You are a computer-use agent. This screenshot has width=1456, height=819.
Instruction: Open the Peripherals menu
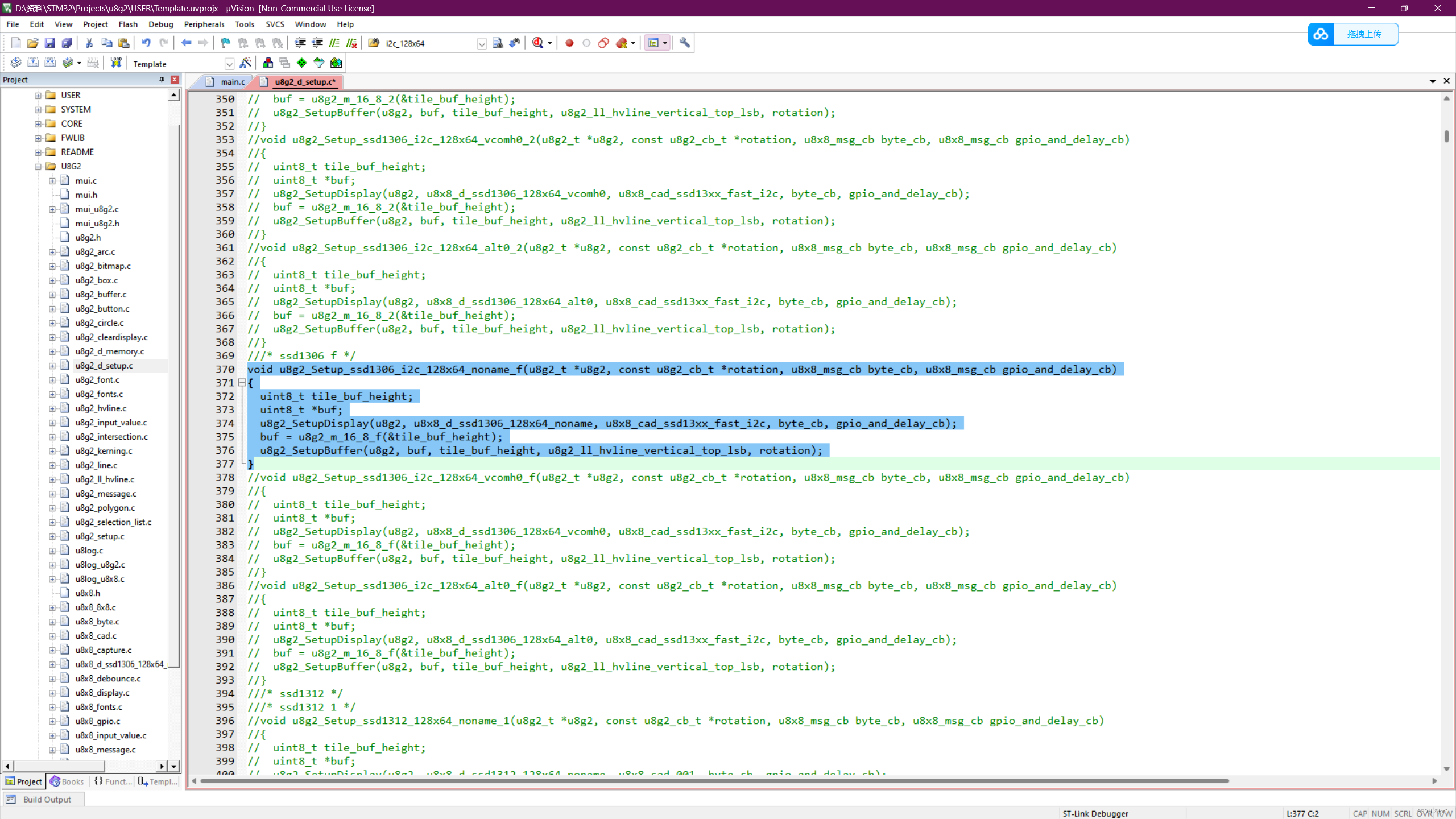[x=204, y=24]
